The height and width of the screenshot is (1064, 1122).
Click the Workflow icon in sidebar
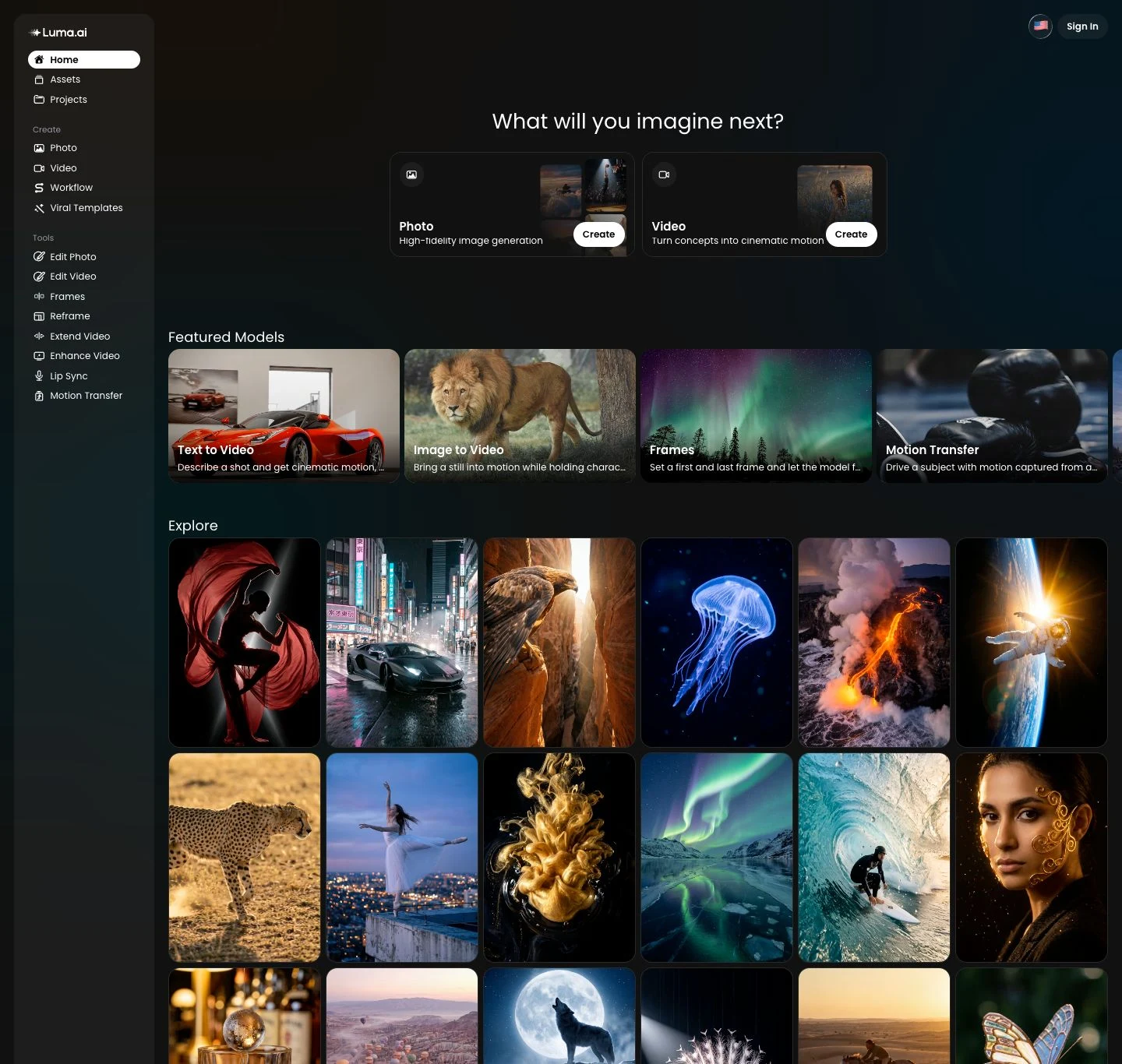tap(39, 188)
